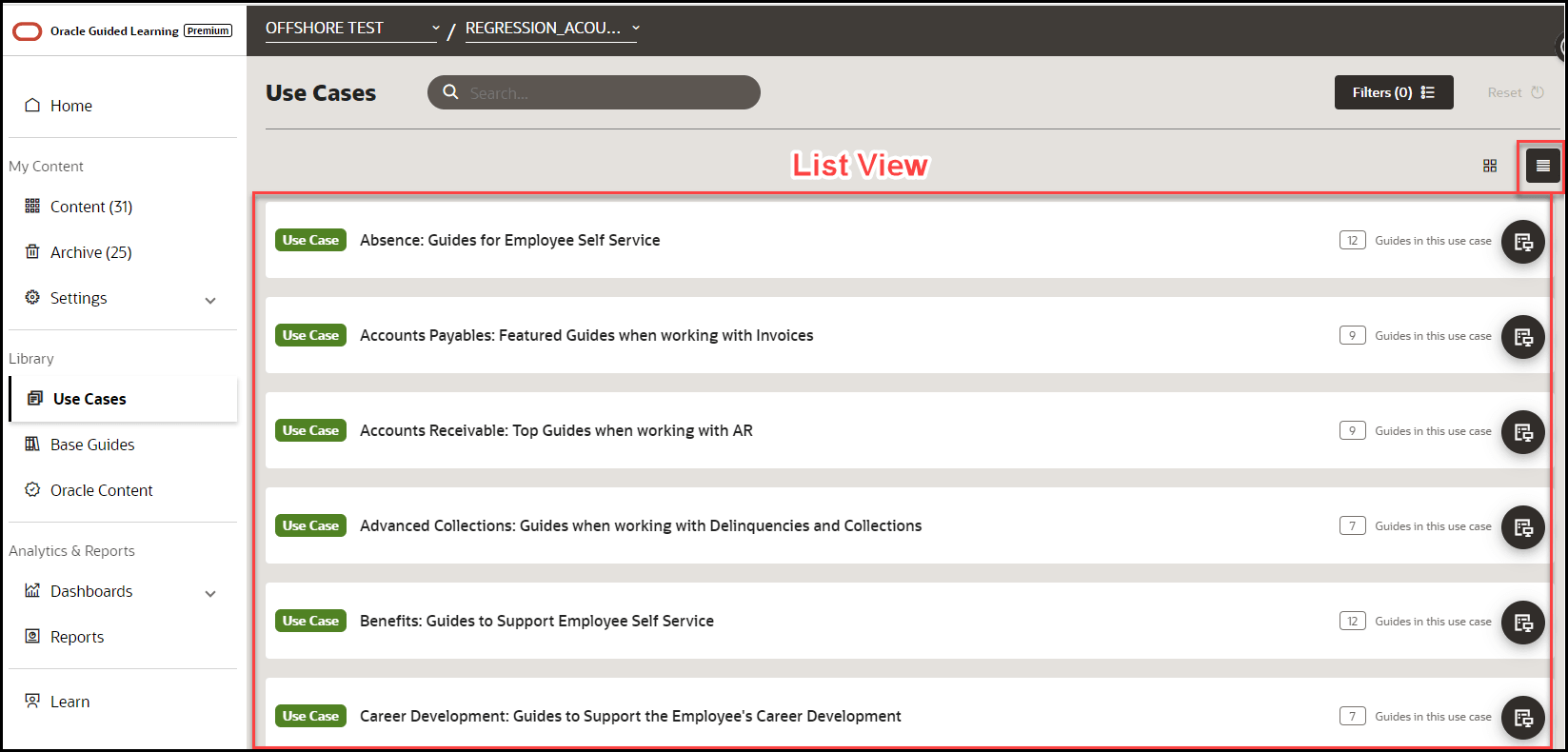Image resolution: width=1568 pixels, height=752 pixels.
Task: Expand the Settings menu chevron
Action: (x=210, y=300)
